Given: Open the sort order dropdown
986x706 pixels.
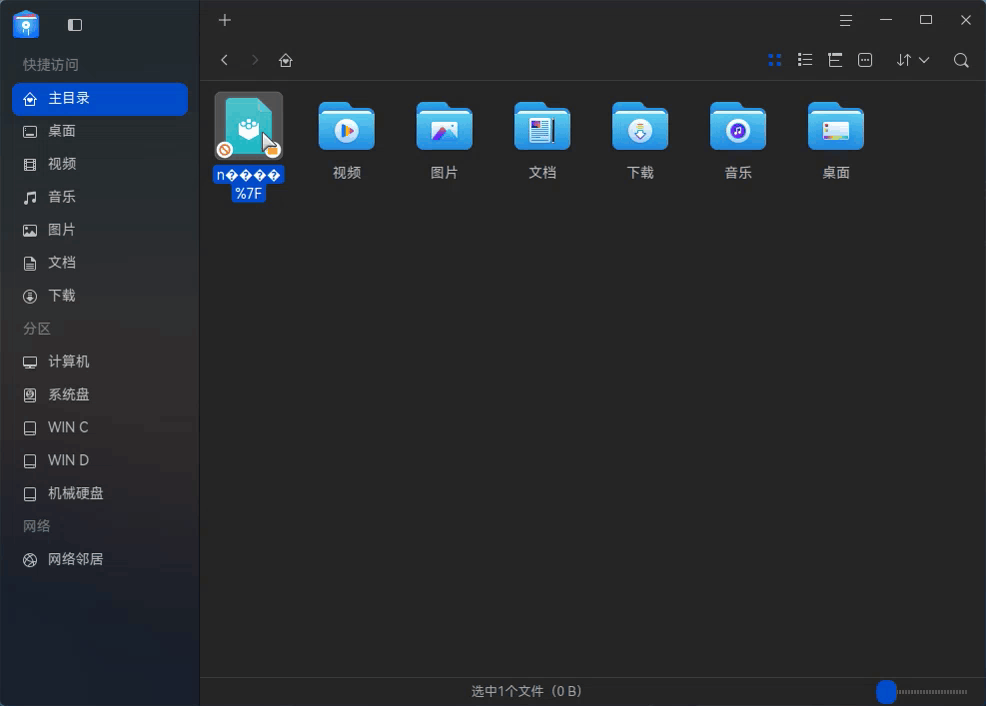Looking at the screenshot, I should coord(913,60).
